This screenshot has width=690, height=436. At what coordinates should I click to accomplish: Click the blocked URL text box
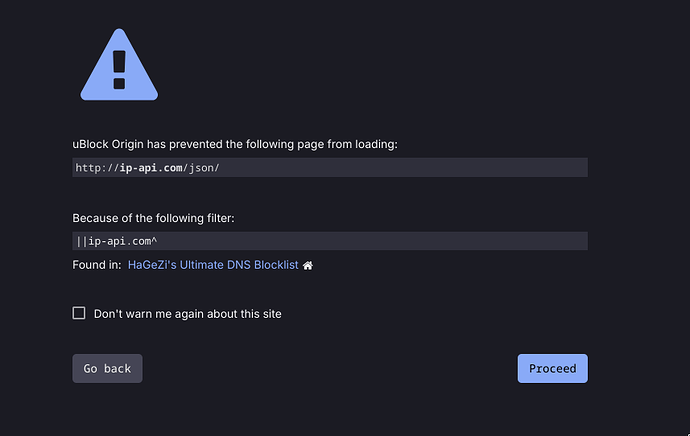329,167
